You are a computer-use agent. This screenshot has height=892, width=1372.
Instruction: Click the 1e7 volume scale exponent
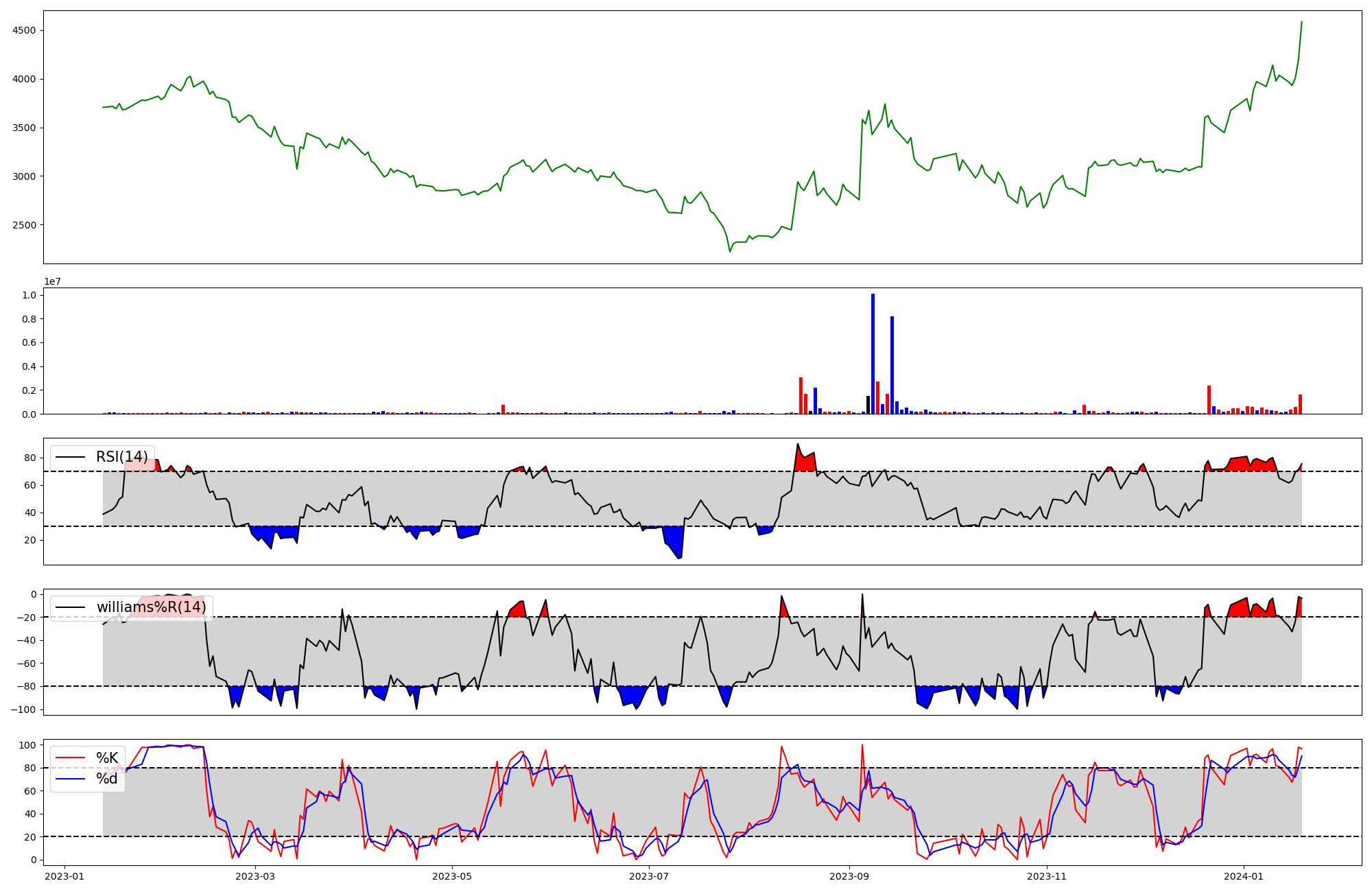pos(53,281)
